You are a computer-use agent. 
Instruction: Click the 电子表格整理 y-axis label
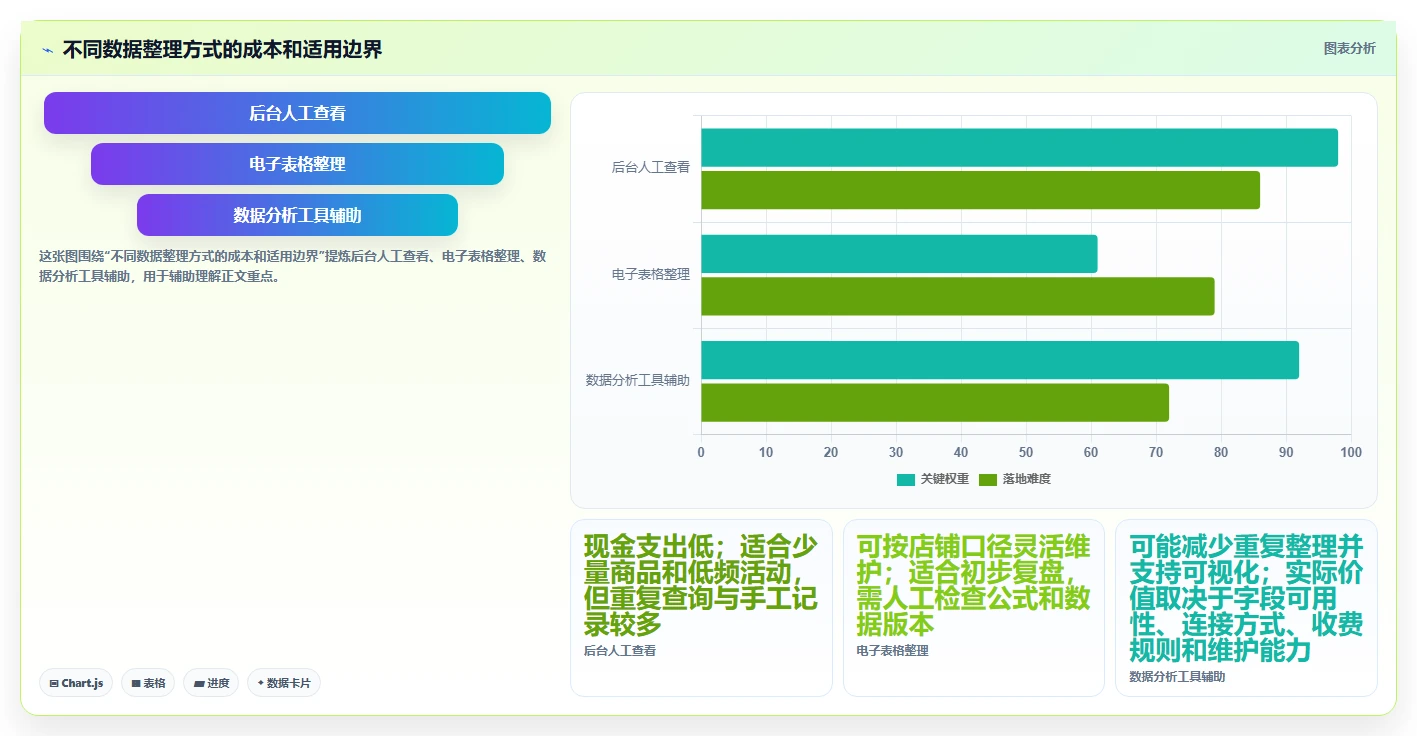(651, 274)
